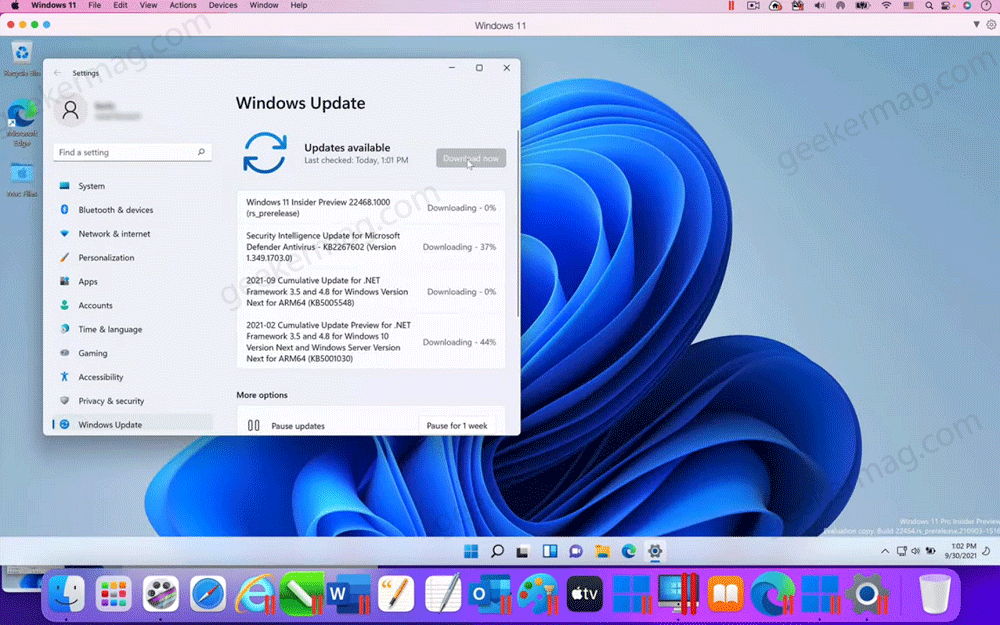
Task: Open System settings category
Action: (133, 186)
